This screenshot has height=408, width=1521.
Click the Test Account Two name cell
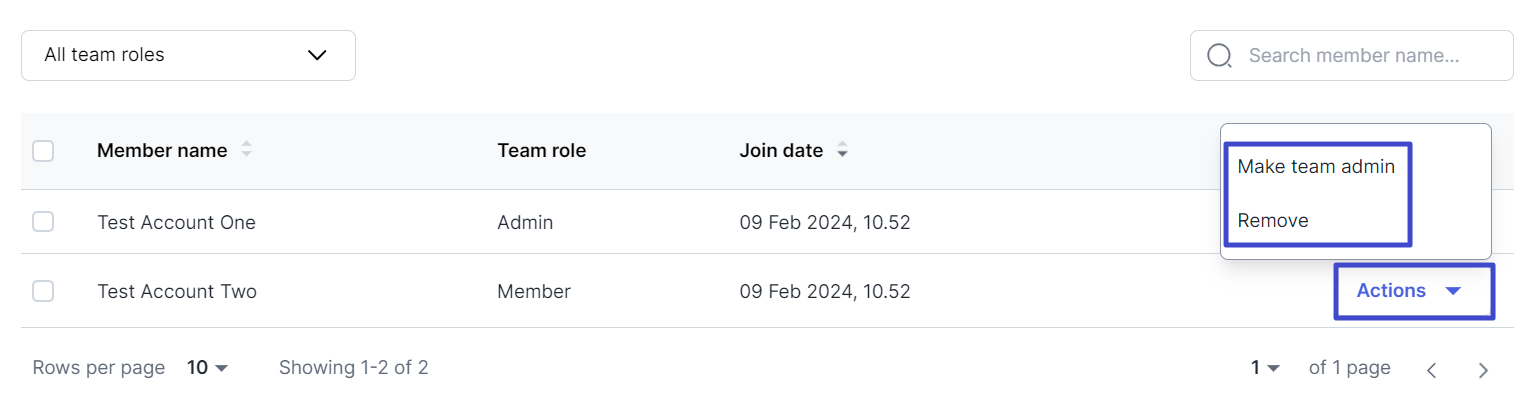177,292
